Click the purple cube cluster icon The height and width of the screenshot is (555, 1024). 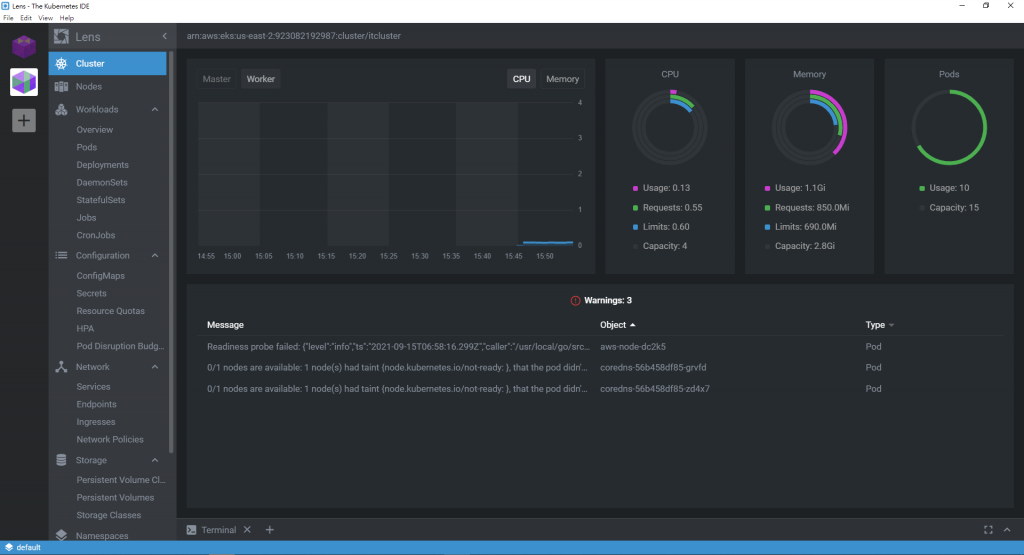pyautogui.click(x=24, y=46)
